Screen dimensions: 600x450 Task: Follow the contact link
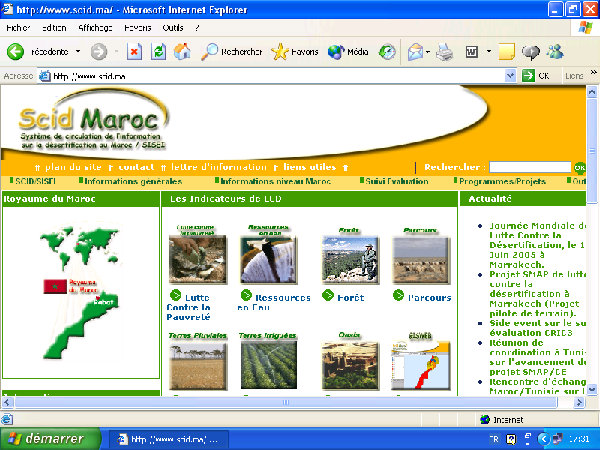click(136, 167)
